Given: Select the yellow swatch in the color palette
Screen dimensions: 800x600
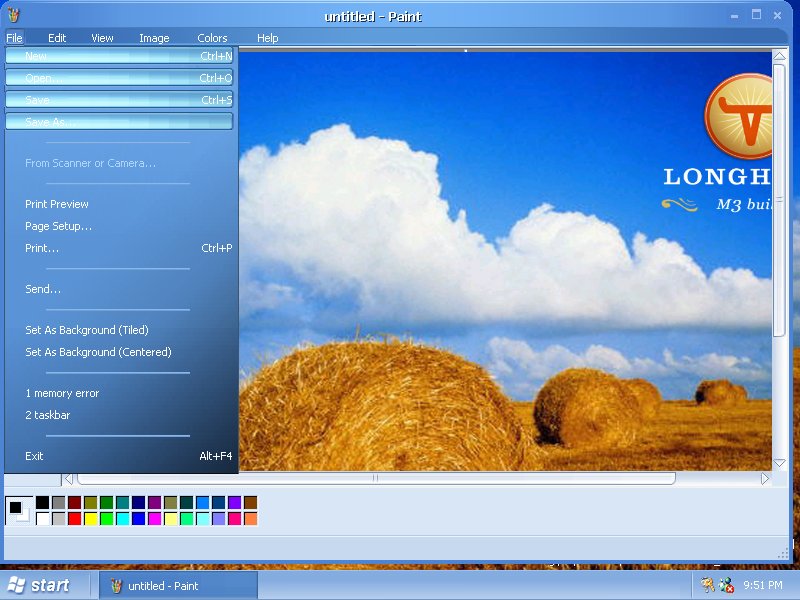Looking at the screenshot, I should [x=90, y=518].
